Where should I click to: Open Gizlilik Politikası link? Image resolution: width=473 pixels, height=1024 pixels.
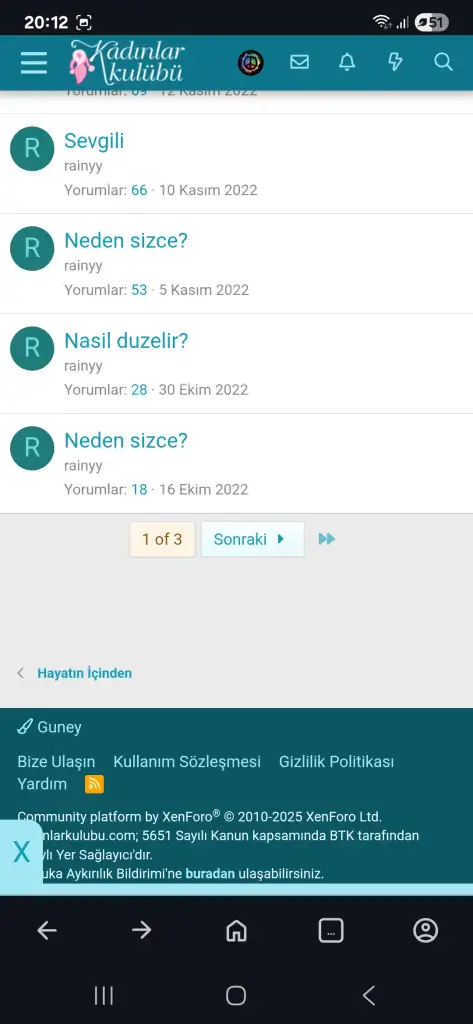[x=336, y=761]
